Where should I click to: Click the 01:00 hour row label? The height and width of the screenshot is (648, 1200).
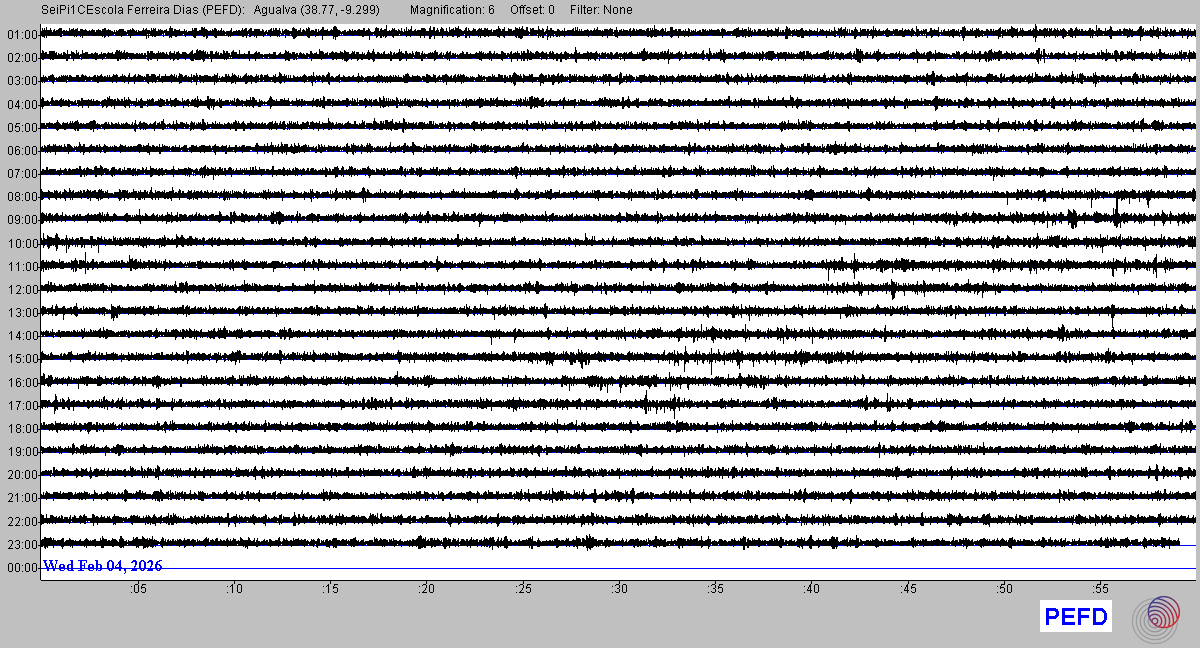tap(21, 35)
